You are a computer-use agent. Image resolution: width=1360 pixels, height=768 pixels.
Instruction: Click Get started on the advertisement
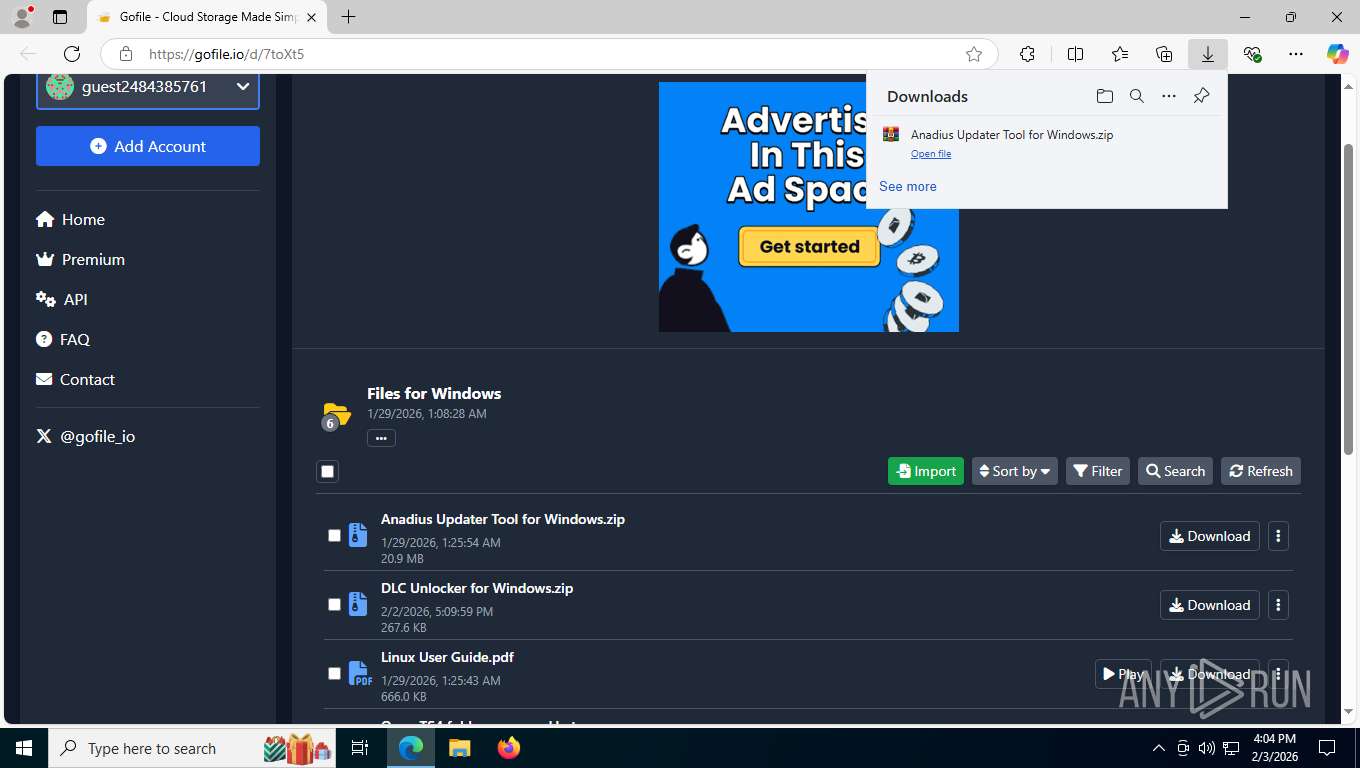pyautogui.click(x=809, y=246)
